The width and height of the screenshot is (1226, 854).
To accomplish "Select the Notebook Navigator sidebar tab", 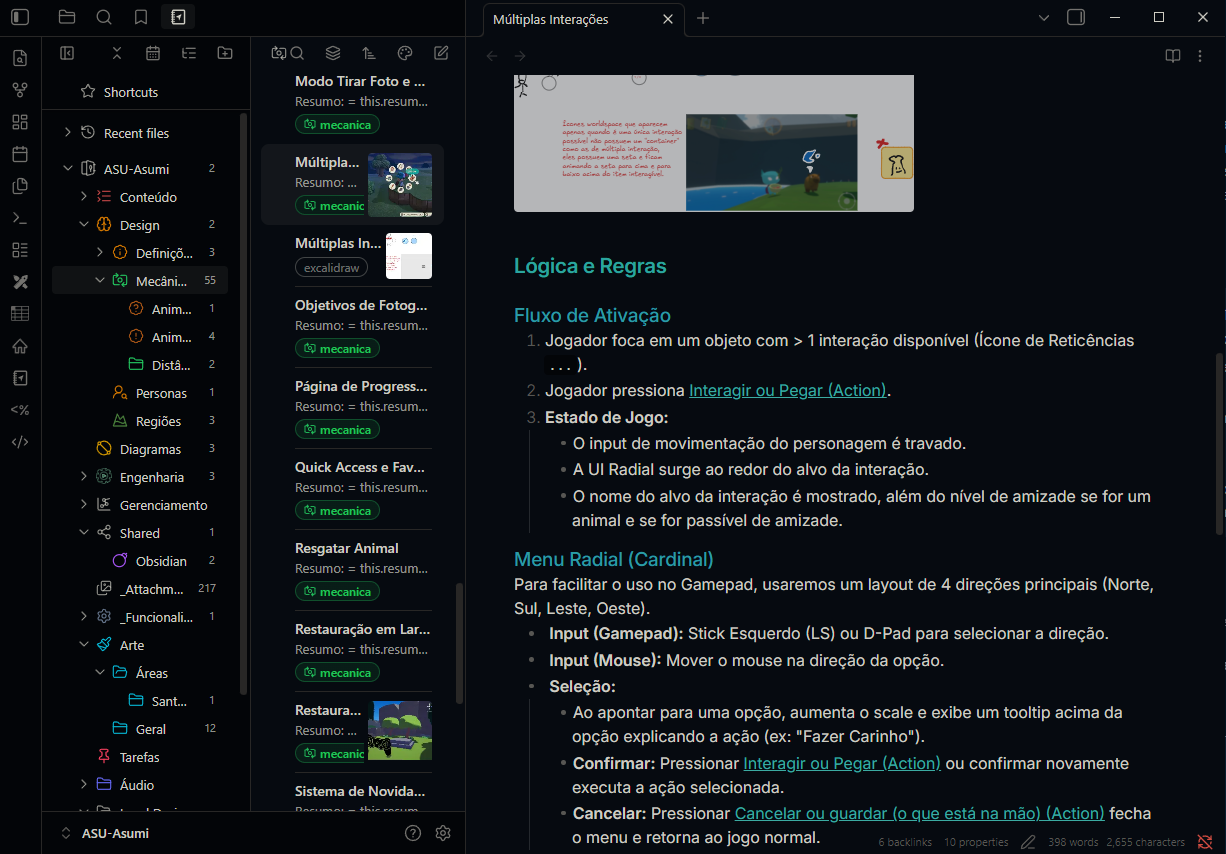I will click(178, 17).
